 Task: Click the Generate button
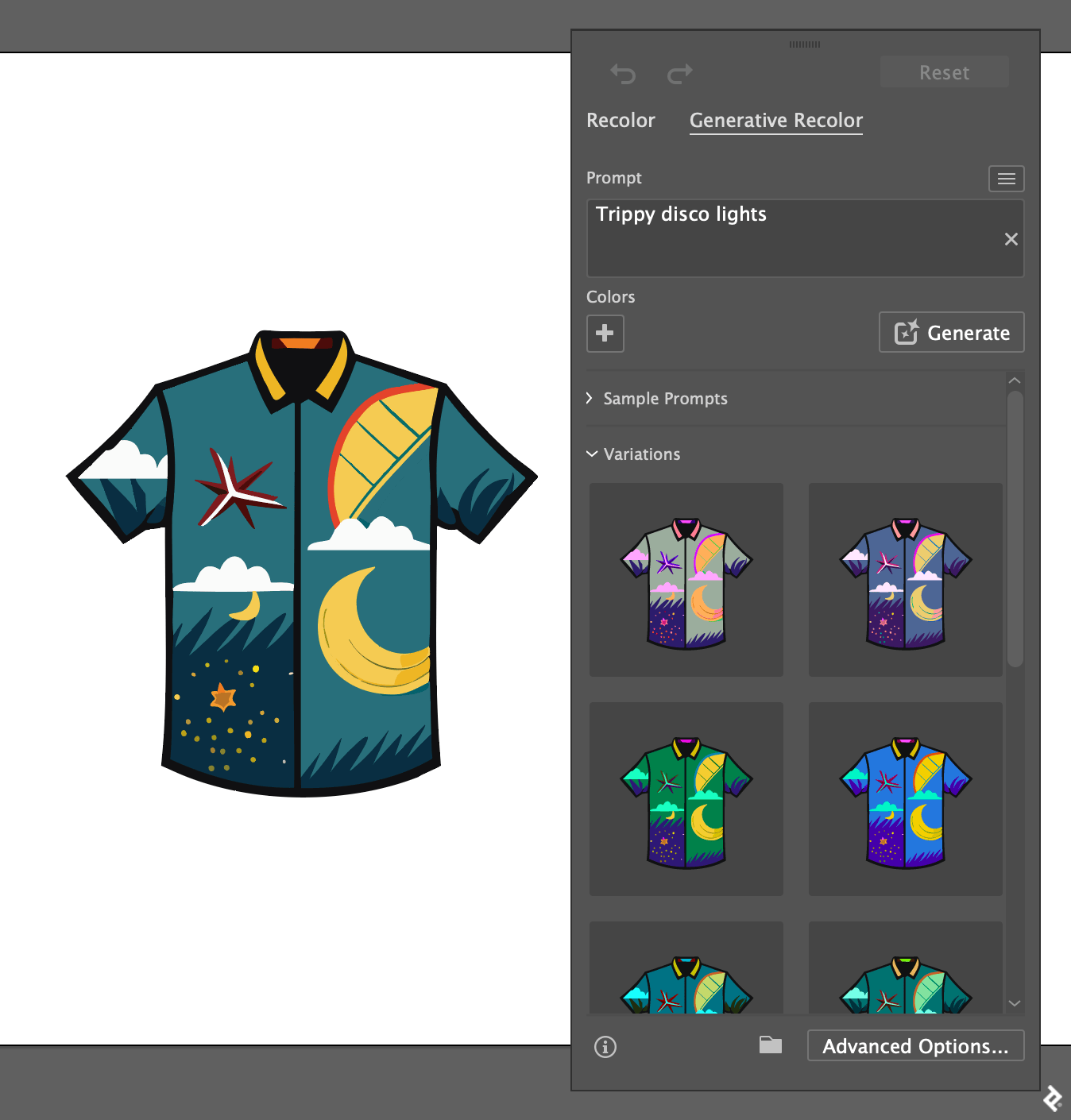(x=952, y=332)
